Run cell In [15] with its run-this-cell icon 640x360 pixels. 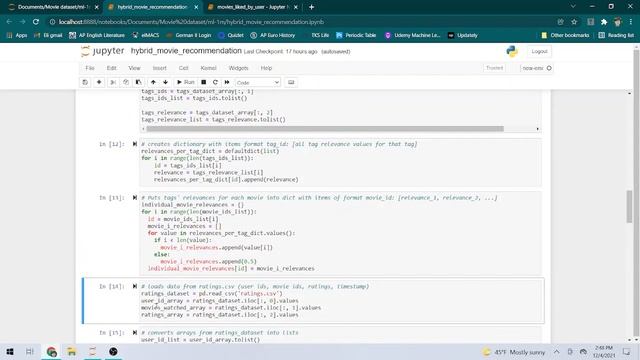135,333
